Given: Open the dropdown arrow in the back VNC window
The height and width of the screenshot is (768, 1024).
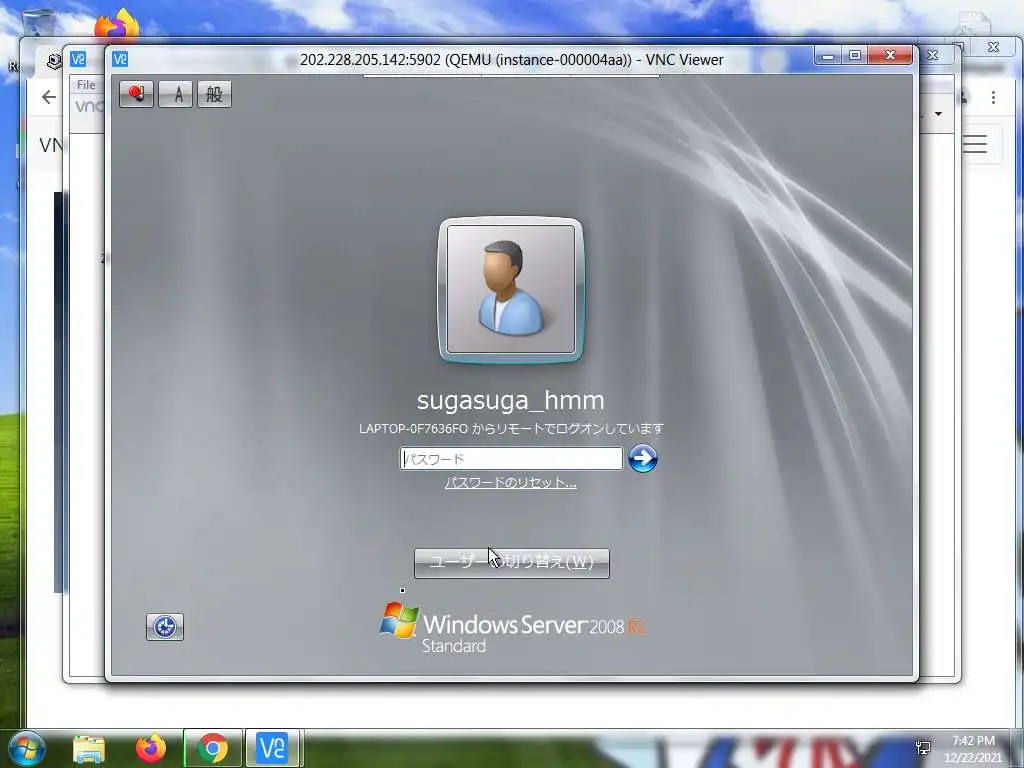Looking at the screenshot, I should [938, 114].
